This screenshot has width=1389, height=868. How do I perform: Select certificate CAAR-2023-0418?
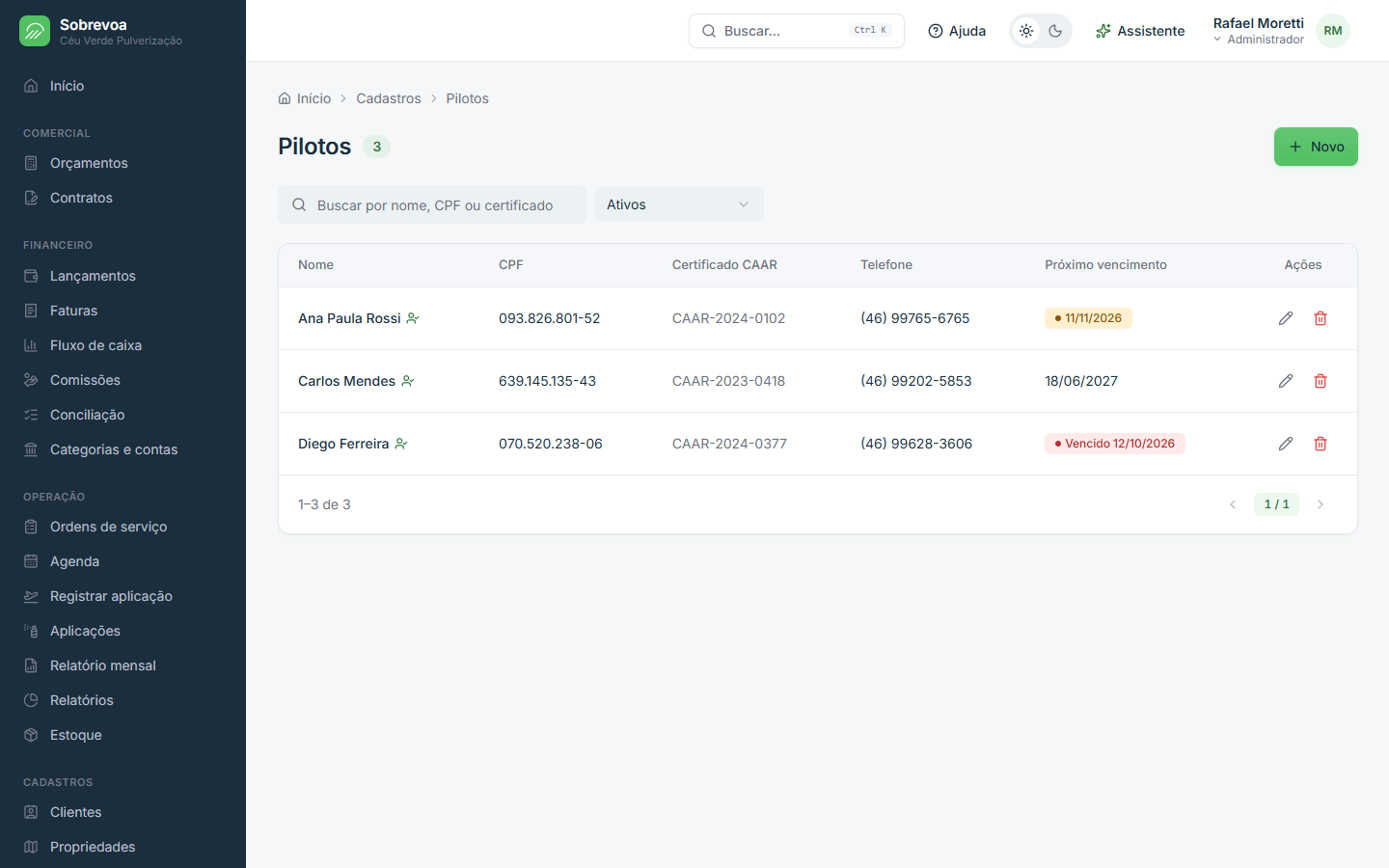tap(728, 381)
